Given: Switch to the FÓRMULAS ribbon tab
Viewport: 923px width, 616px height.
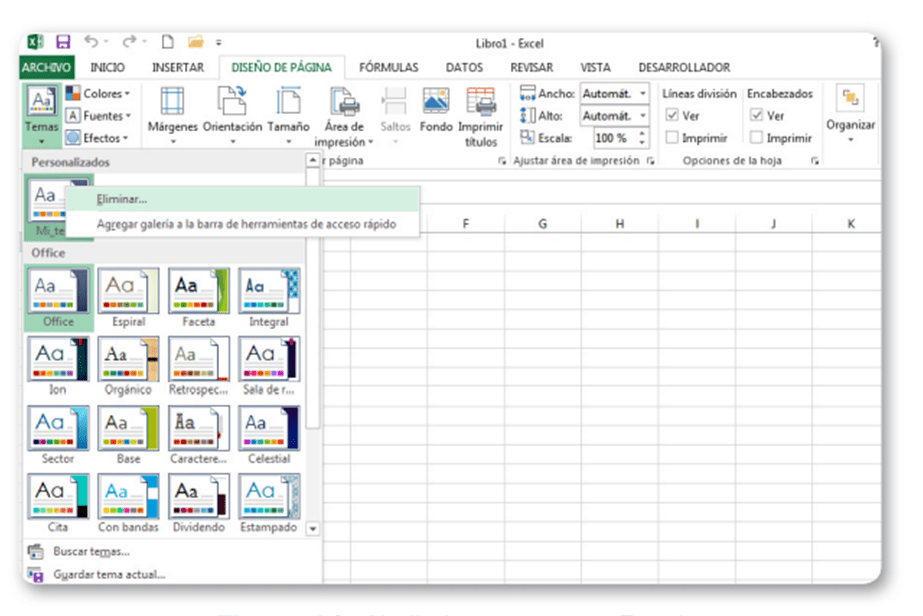Looking at the screenshot, I should point(388,67).
